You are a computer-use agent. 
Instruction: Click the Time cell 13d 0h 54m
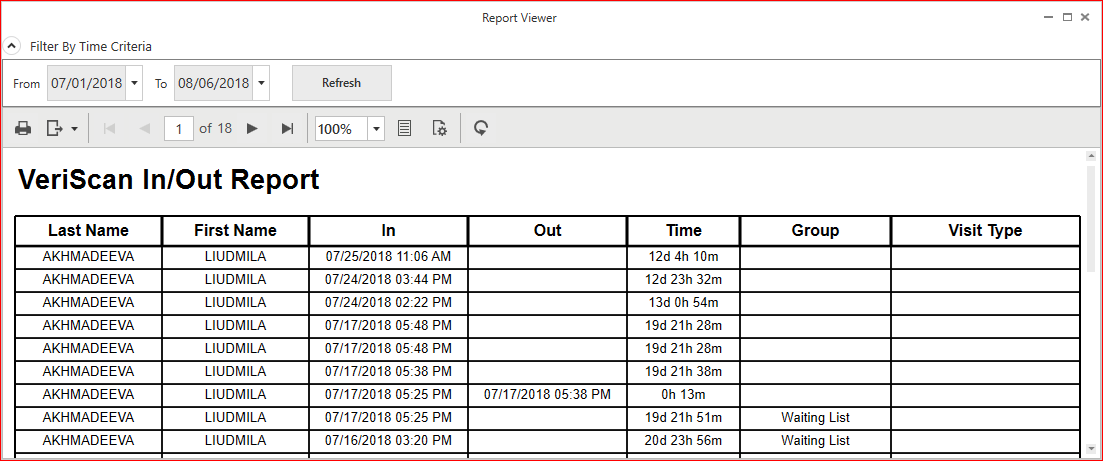click(684, 303)
